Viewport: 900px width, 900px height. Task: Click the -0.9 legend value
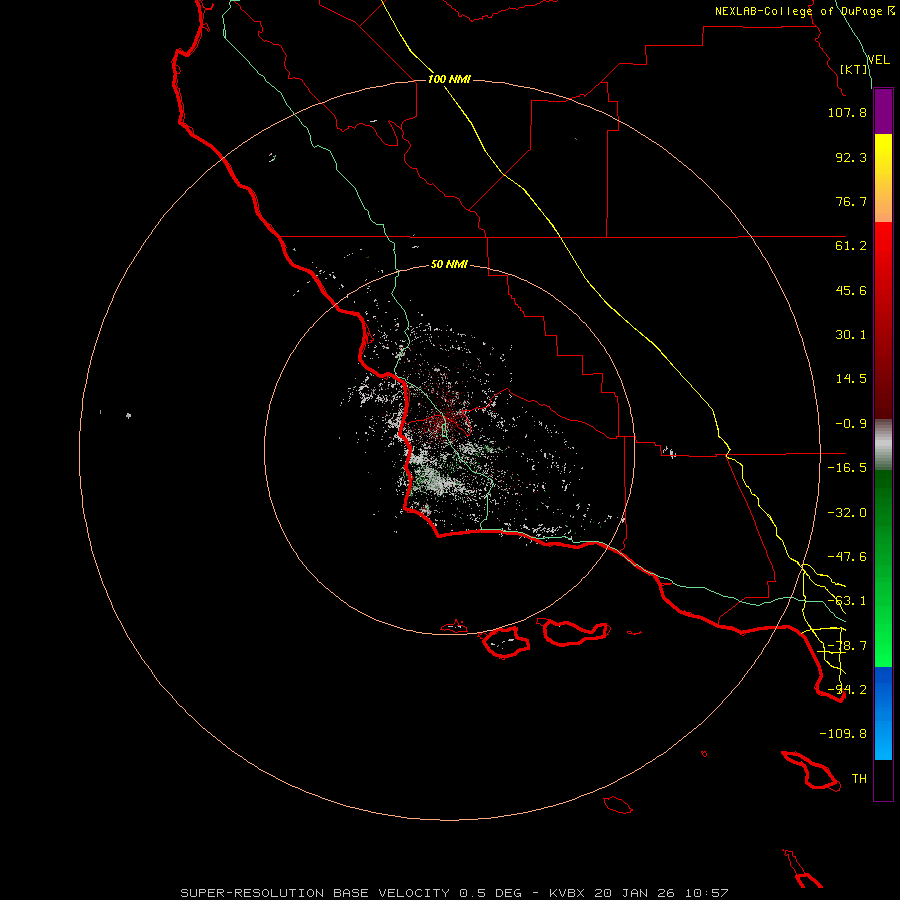click(x=851, y=424)
